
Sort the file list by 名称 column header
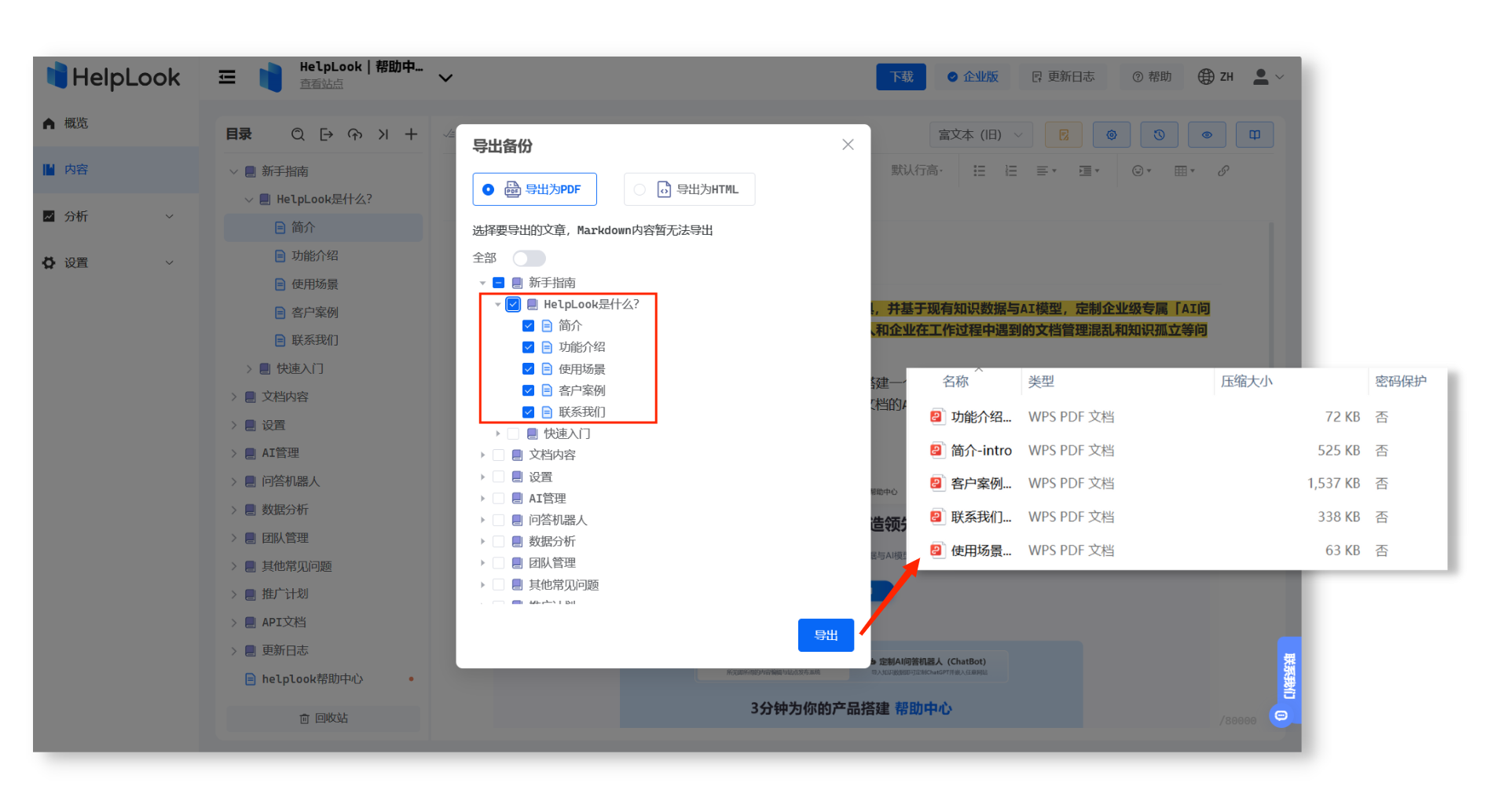point(955,382)
